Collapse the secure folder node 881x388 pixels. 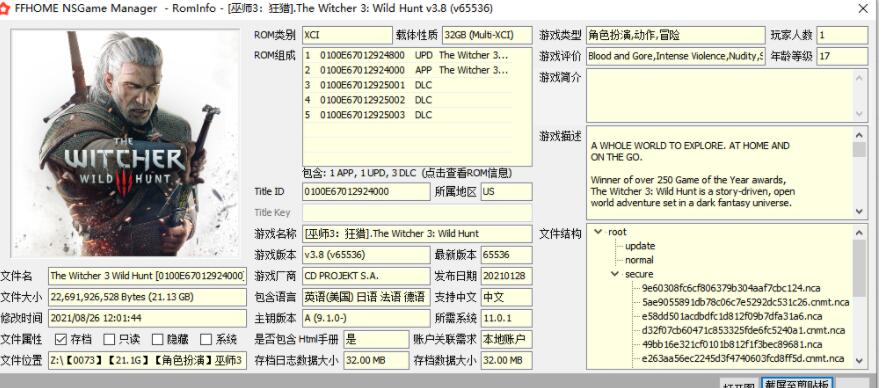pyautogui.click(x=615, y=274)
